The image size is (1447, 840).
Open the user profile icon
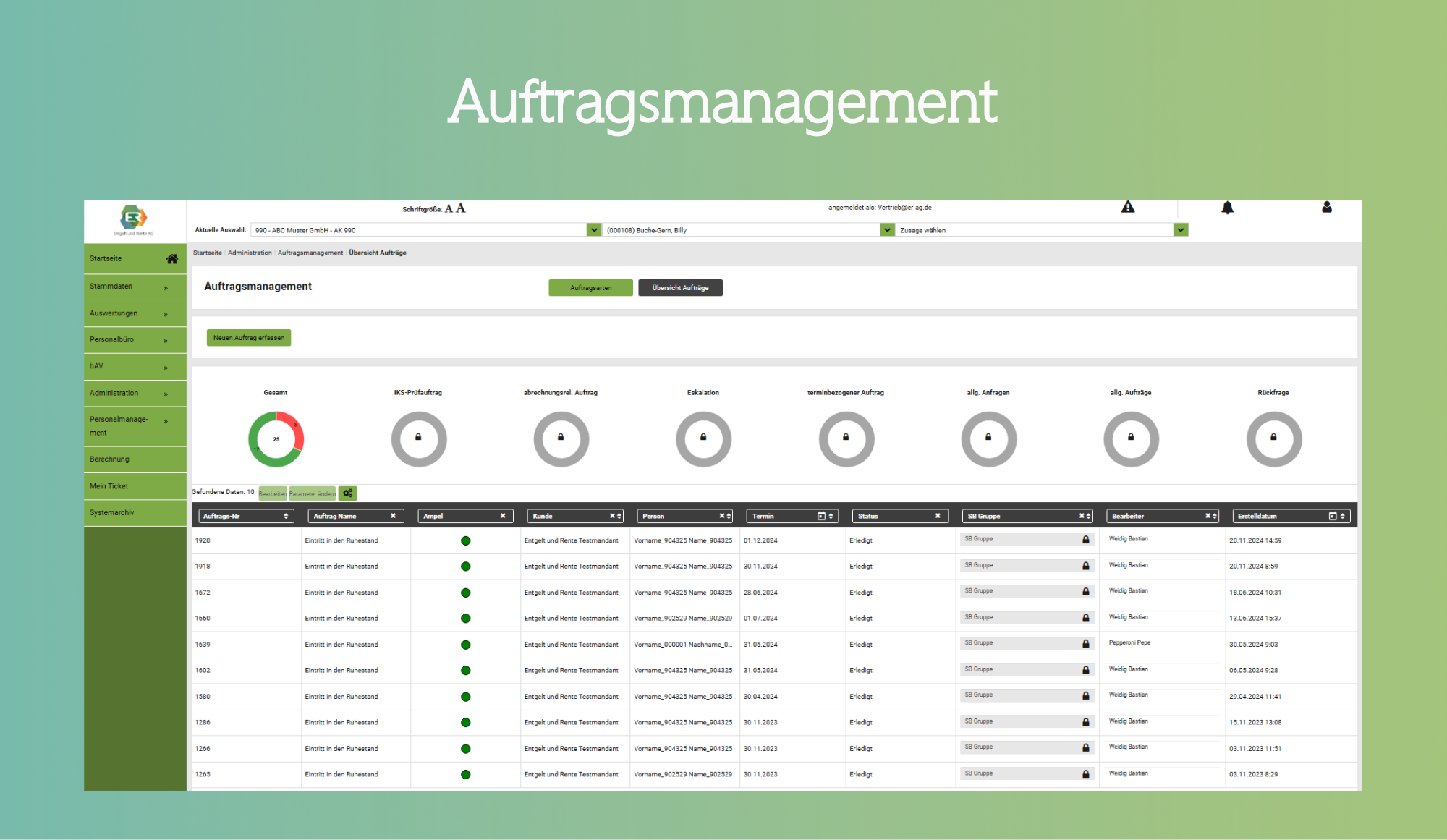(1326, 208)
